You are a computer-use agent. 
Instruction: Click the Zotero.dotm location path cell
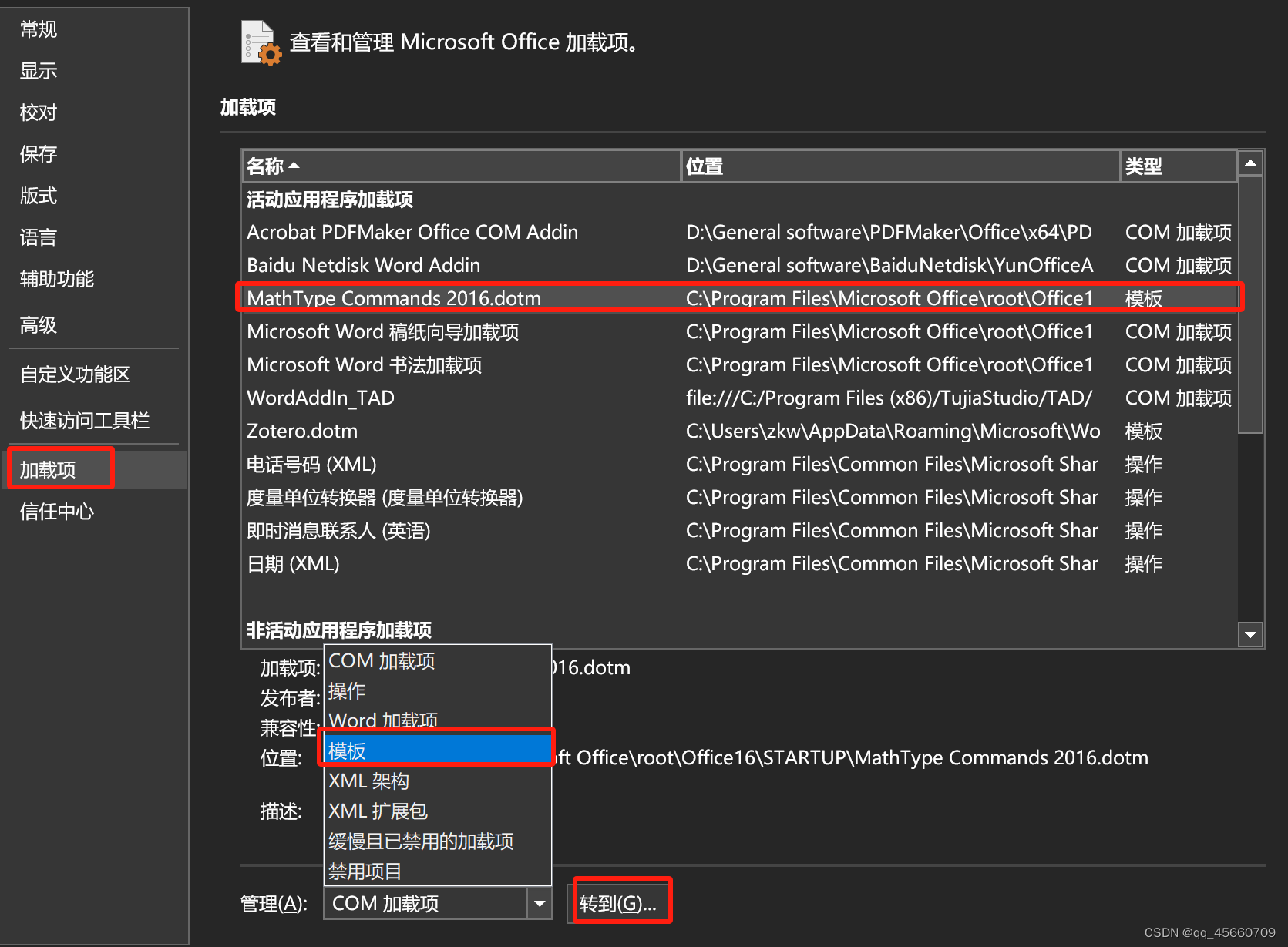click(893, 431)
